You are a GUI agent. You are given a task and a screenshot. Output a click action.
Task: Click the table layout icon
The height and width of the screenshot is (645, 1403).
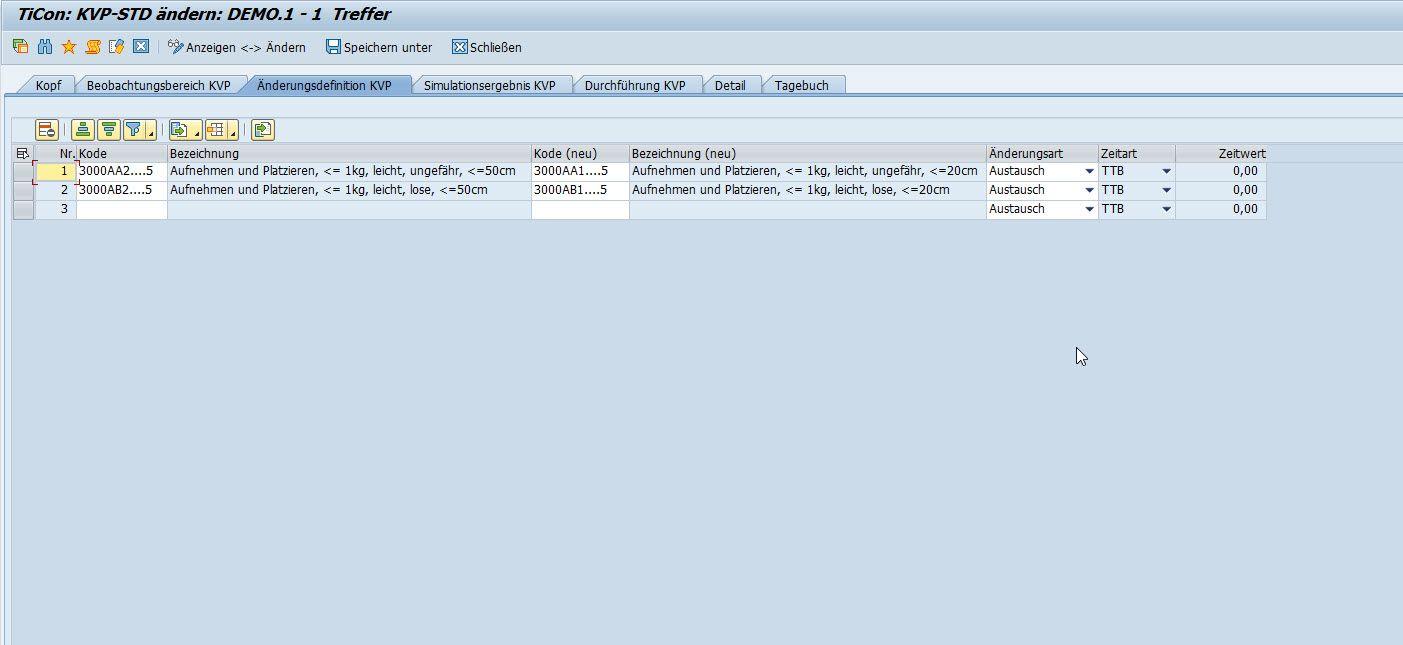[x=216, y=130]
